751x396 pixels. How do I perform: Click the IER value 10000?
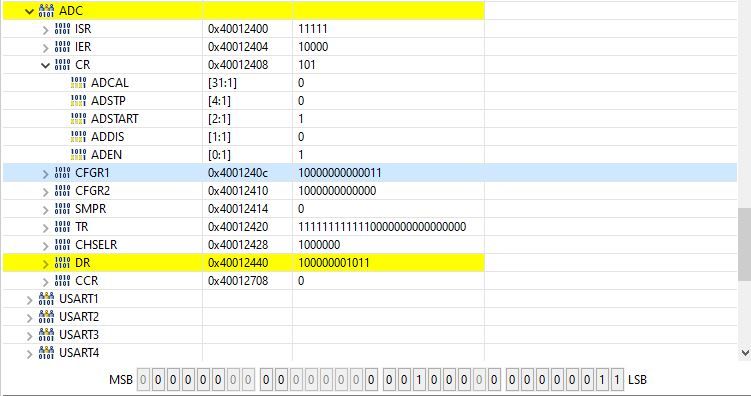point(313,47)
